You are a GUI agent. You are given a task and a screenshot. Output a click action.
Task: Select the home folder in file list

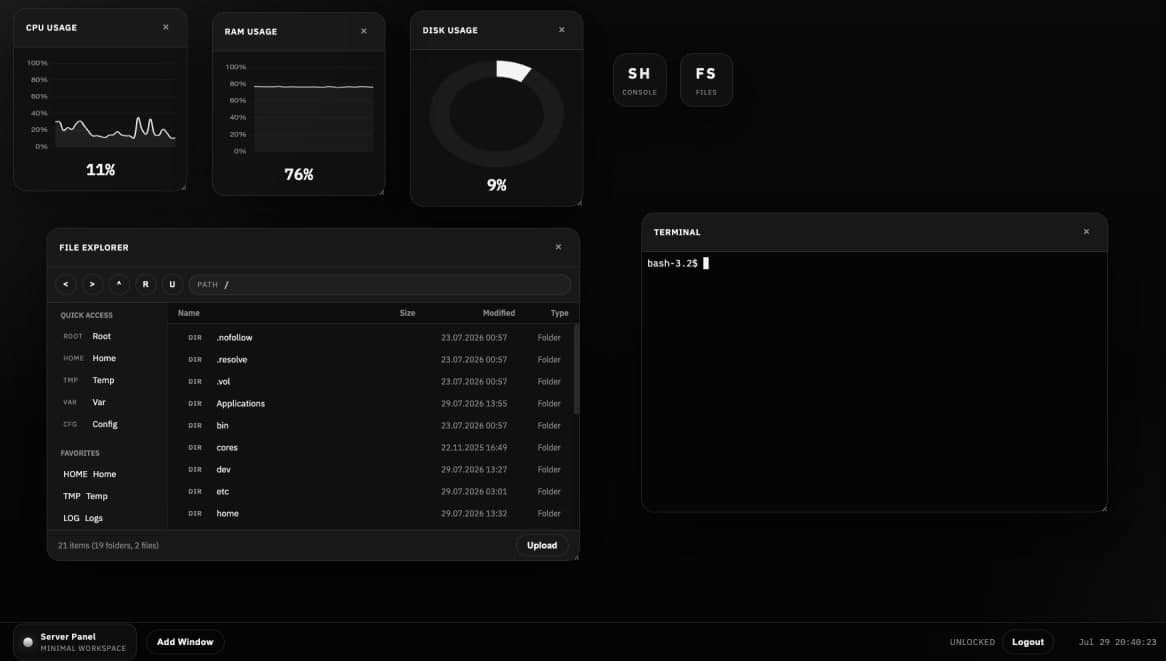372,514
